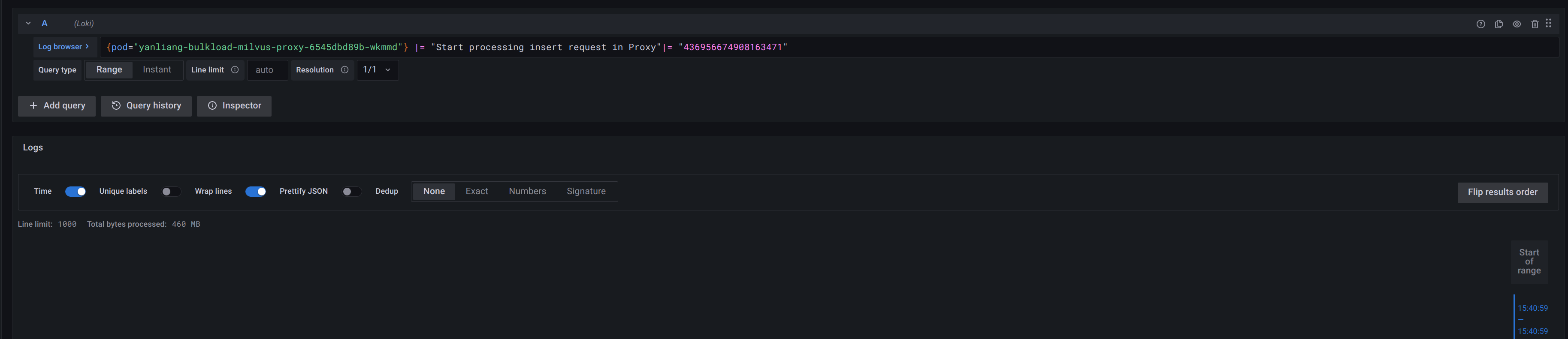Click the Flip results order button

click(x=1502, y=192)
